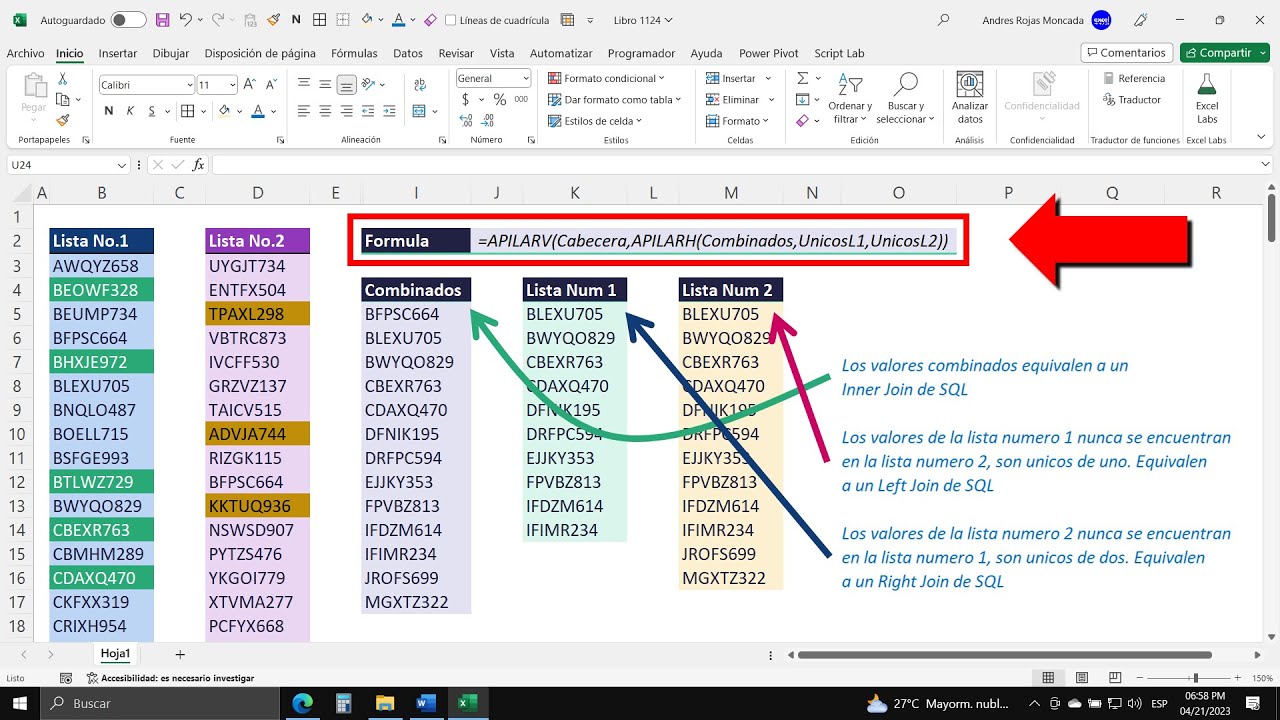The height and width of the screenshot is (720, 1280).
Task: Click the Format Painter brush in the quick access toolbar
Action: click(274, 19)
